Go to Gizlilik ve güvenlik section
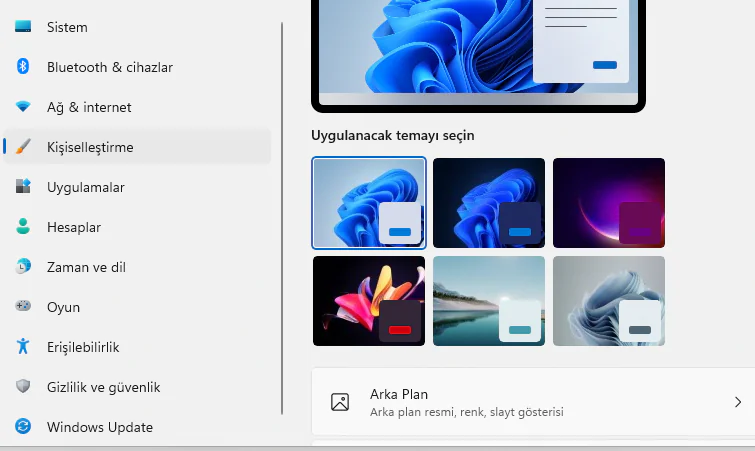The image size is (755, 451). click(103, 387)
